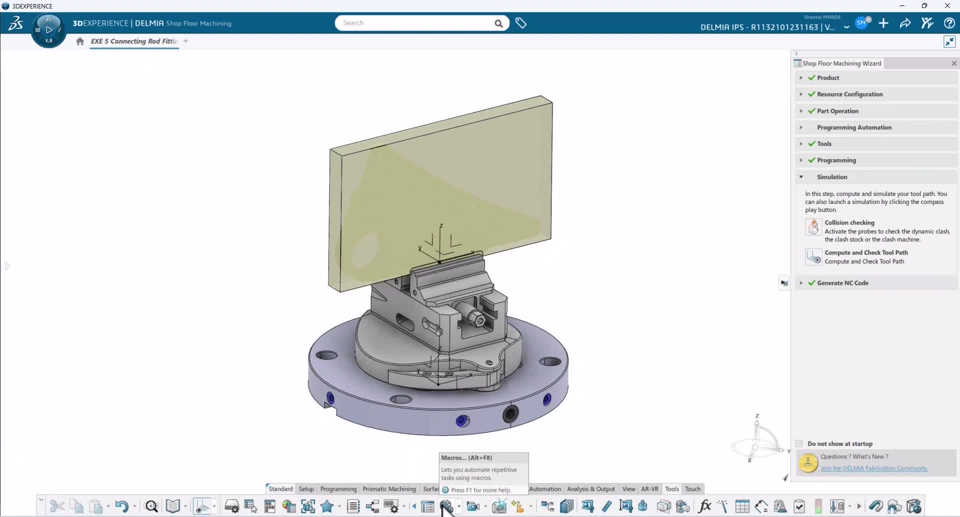
Task: Open the Help question mark icon
Action: coord(949,23)
